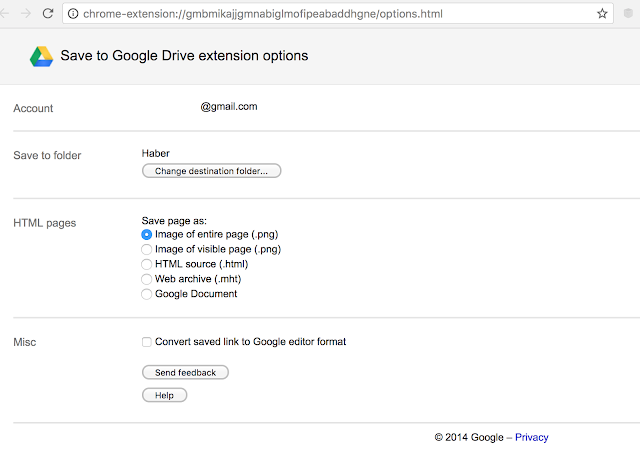
Task: Select Google Document save option
Action: point(147,294)
